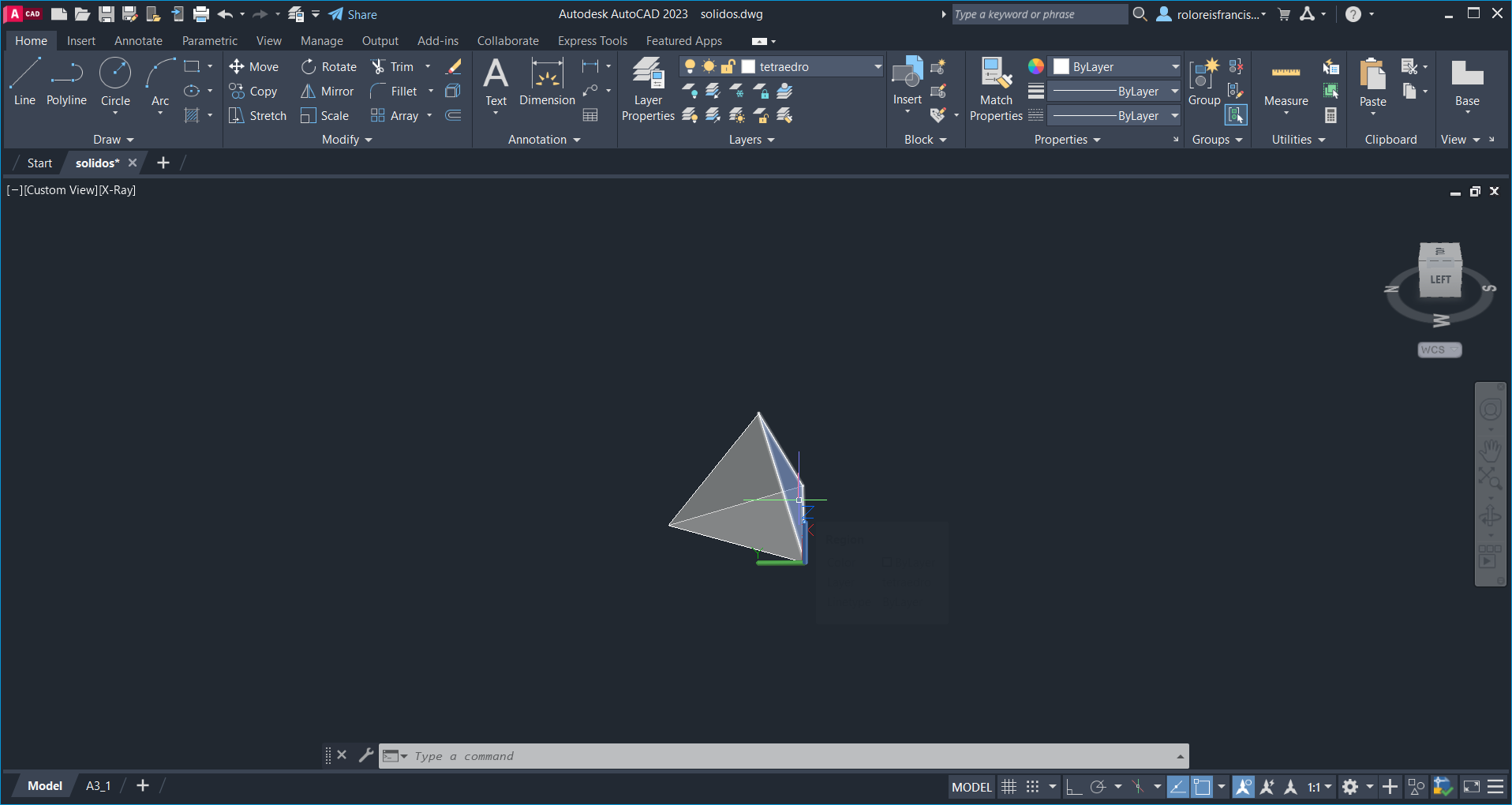Expand the ByLayer object color dropdown
The image size is (1512, 805).
pyautogui.click(x=1174, y=67)
